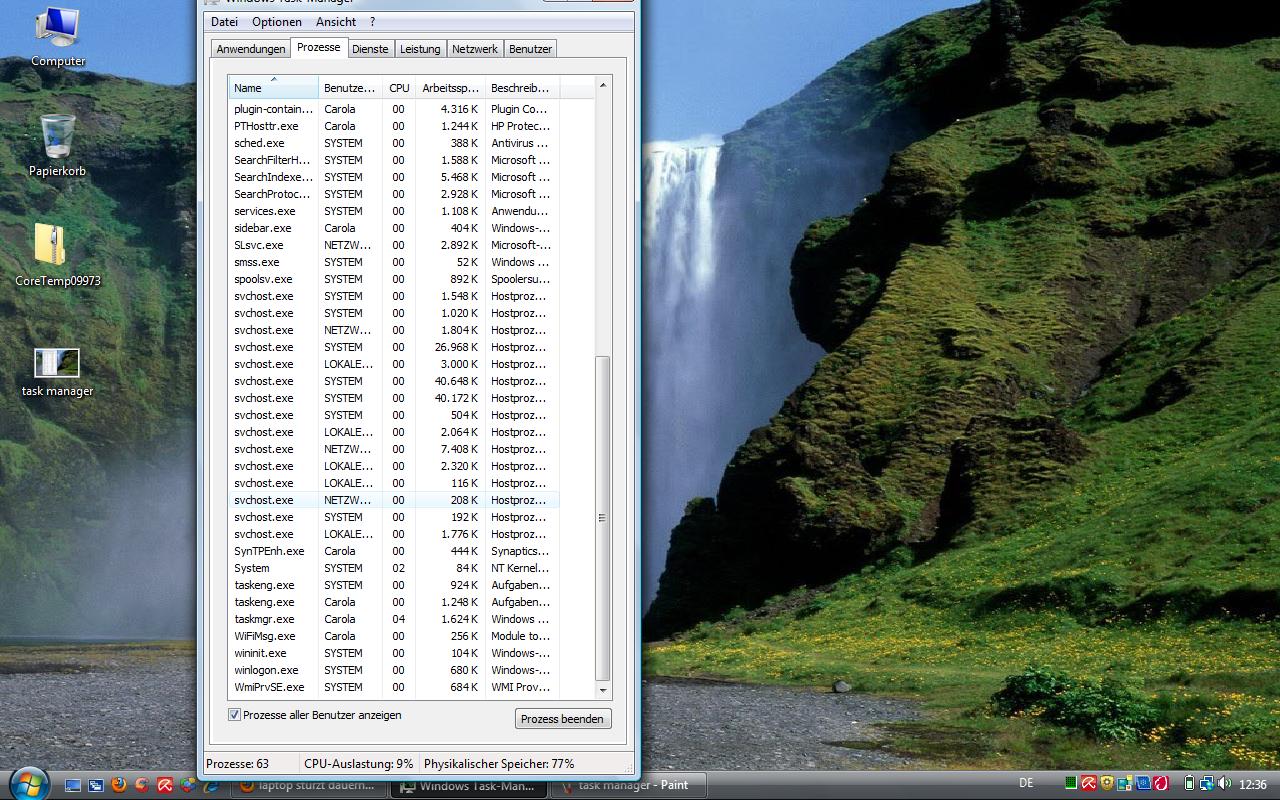Viewport: 1280px width, 800px height.
Task: Click the yellow security shield tray icon
Action: pyautogui.click(x=1107, y=784)
